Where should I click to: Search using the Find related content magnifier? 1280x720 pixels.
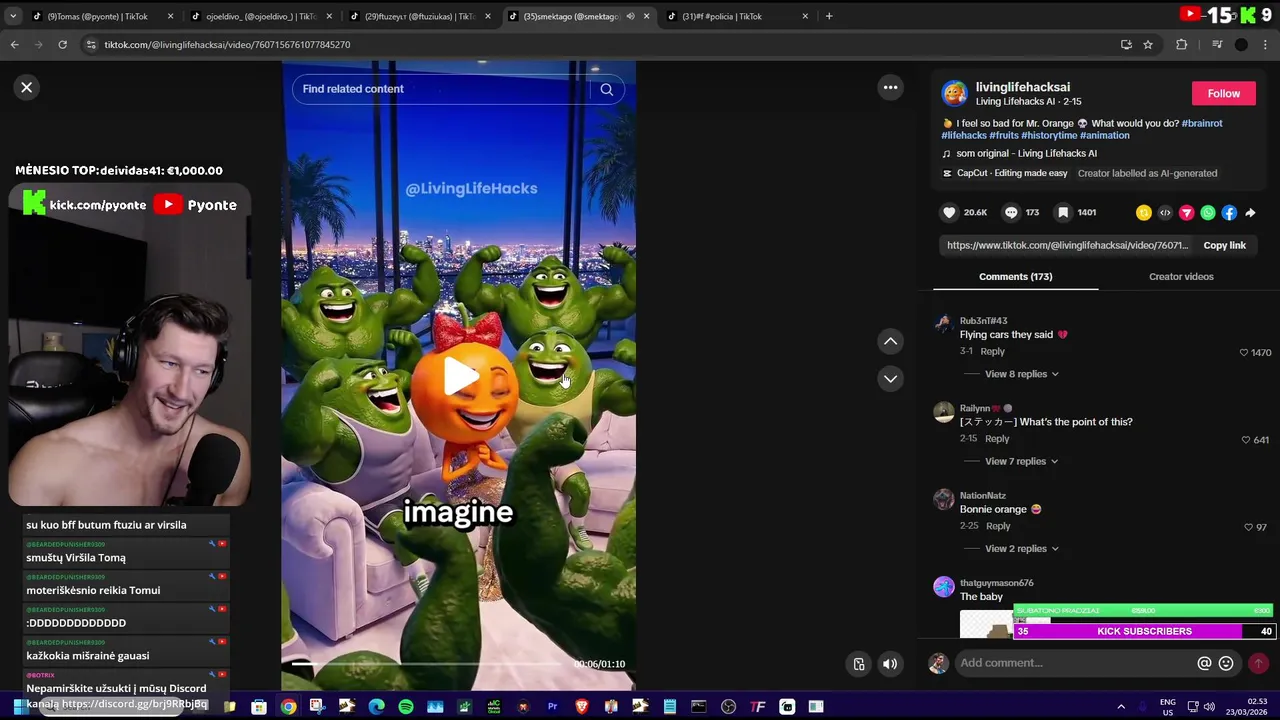[606, 89]
